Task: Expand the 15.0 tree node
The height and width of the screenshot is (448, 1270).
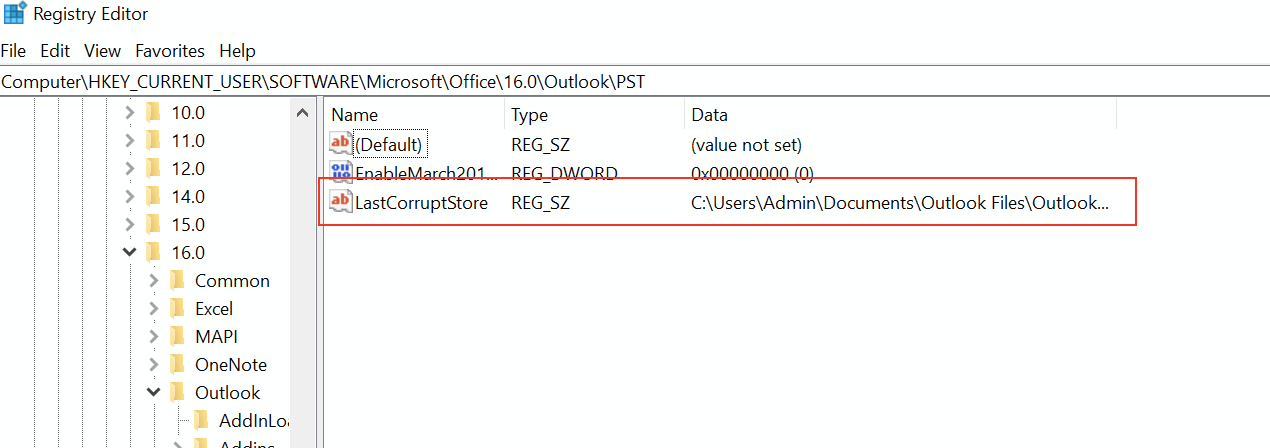Action: coord(130,225)
